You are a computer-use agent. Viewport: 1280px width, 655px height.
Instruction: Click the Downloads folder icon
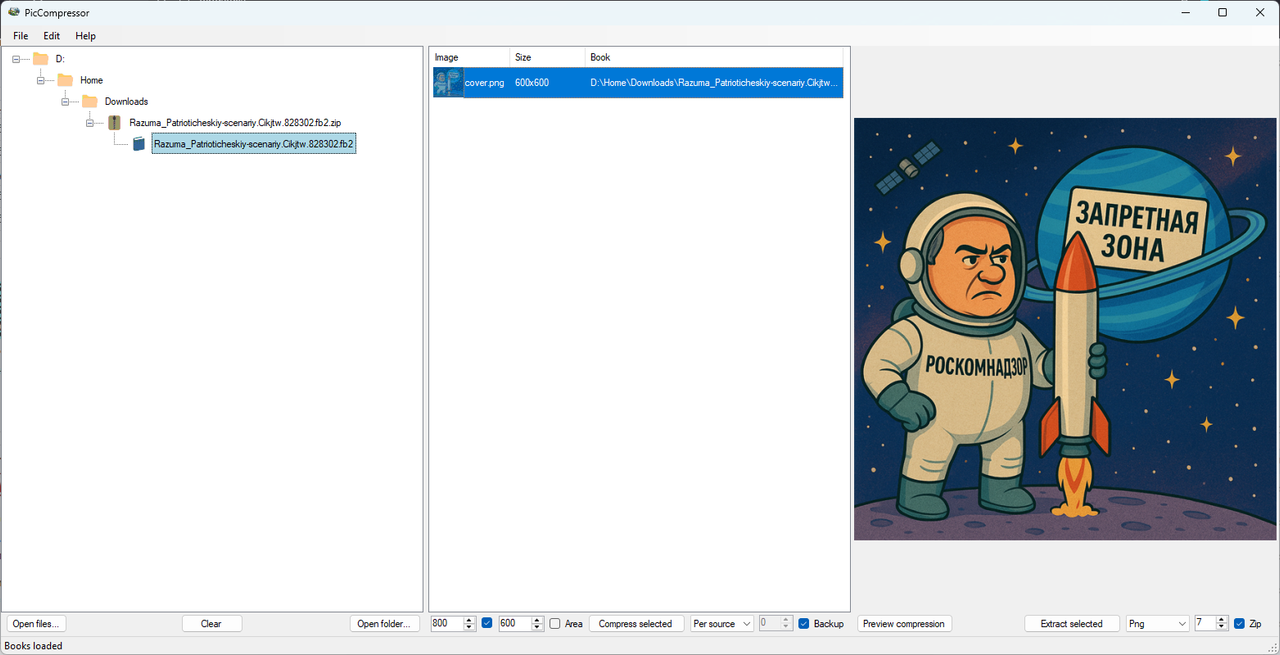(x=89, y=101)
